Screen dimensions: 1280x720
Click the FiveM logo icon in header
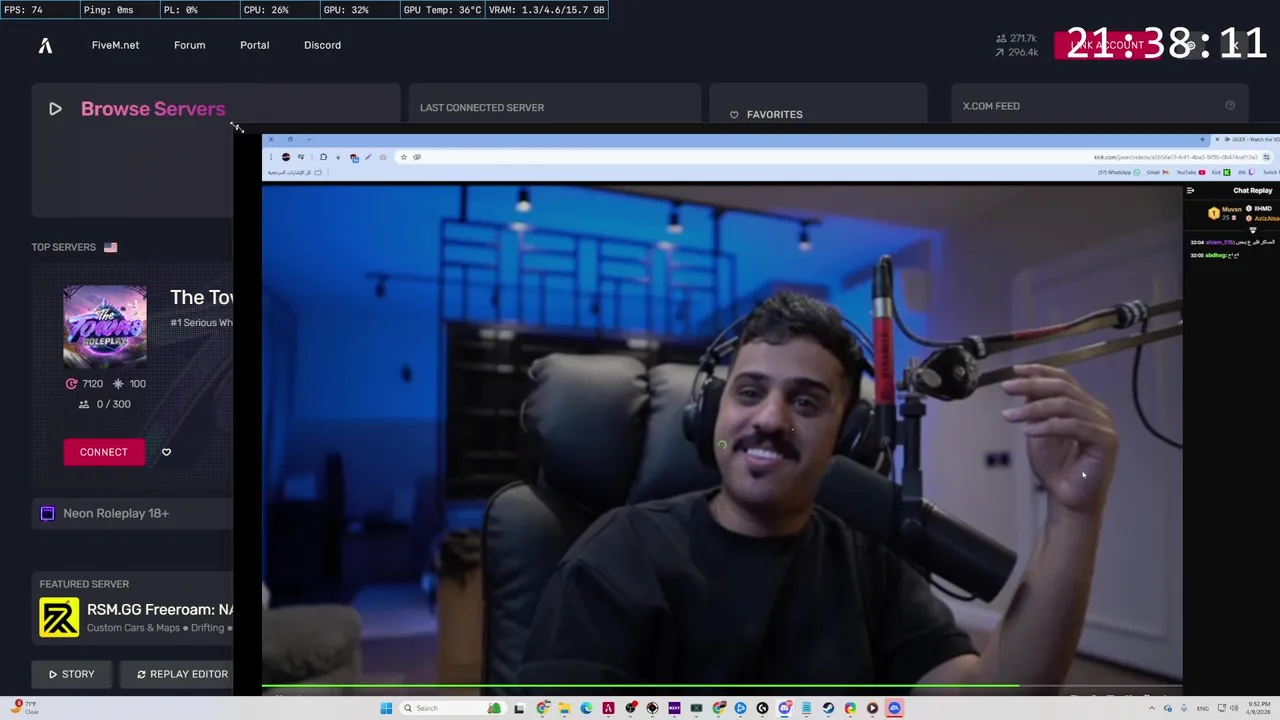tap(45, 45)
